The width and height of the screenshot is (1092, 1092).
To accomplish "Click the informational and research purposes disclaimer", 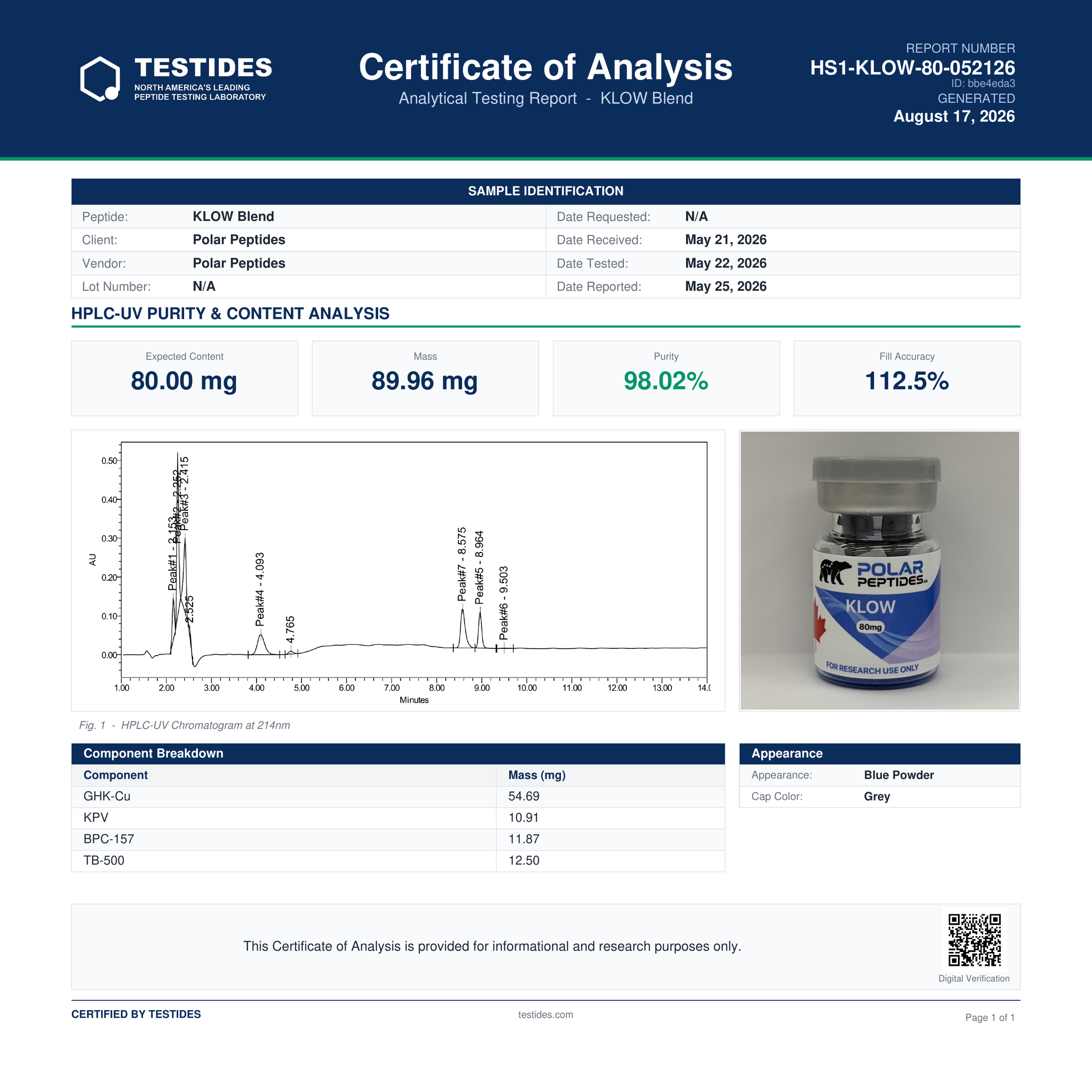I will click(492, 946).
